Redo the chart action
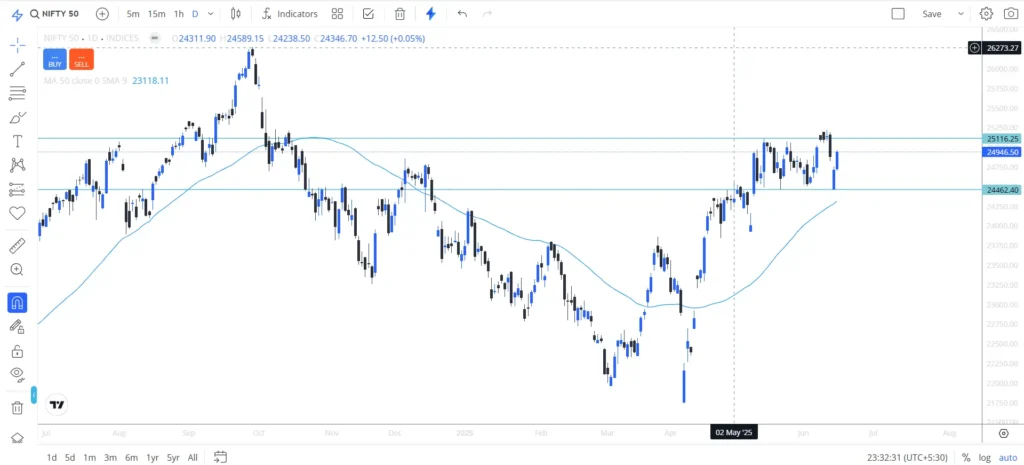Image resolution: width=1024 pixels, height=465 pixels. pyautogui.click(x=487, y=14)
